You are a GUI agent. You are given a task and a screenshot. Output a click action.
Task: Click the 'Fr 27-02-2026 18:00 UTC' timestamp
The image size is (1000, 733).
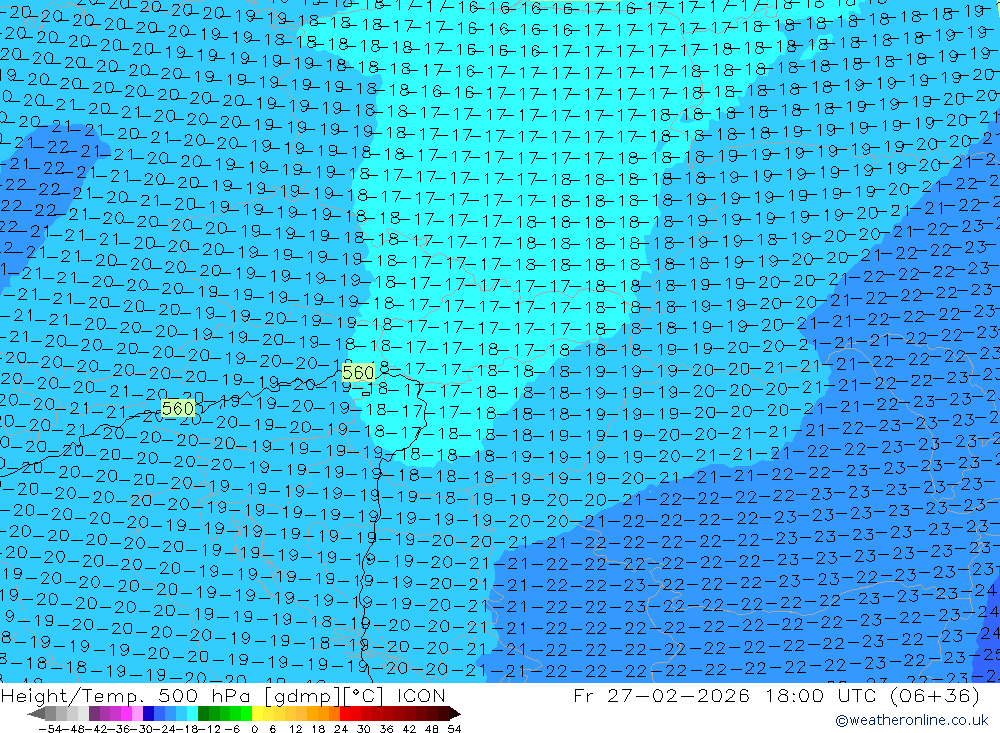(726, 695)
